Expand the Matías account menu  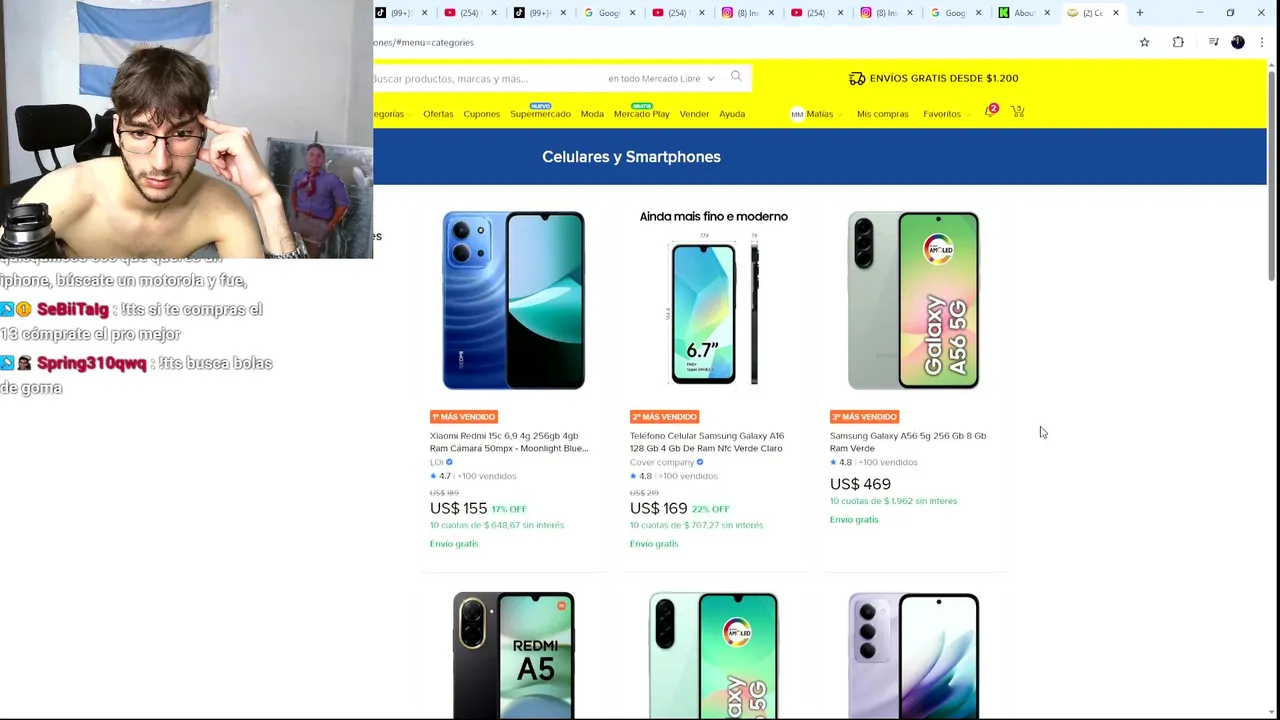click(817, 114)
